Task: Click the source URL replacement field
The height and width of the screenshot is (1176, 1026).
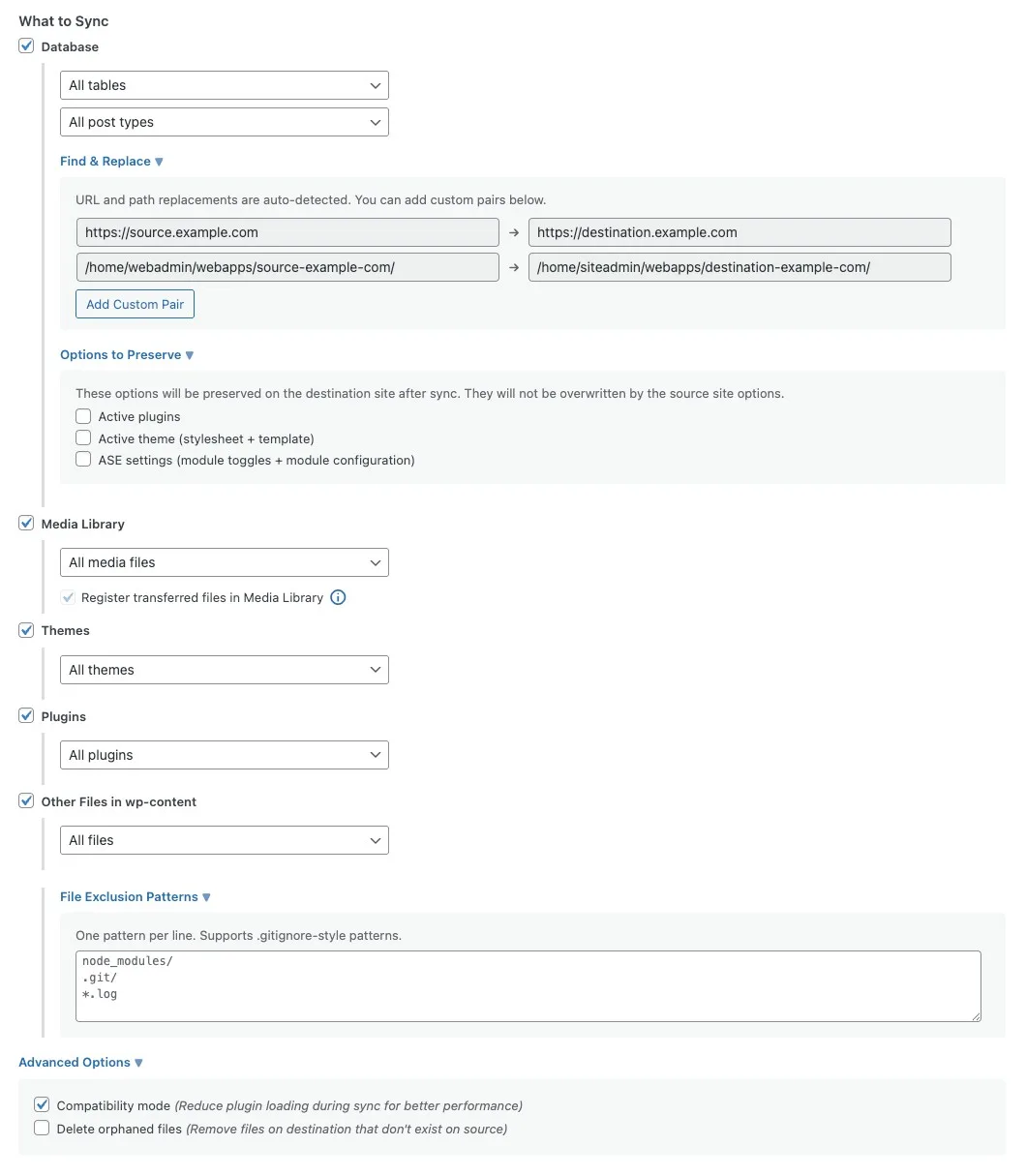Action: 287,232
